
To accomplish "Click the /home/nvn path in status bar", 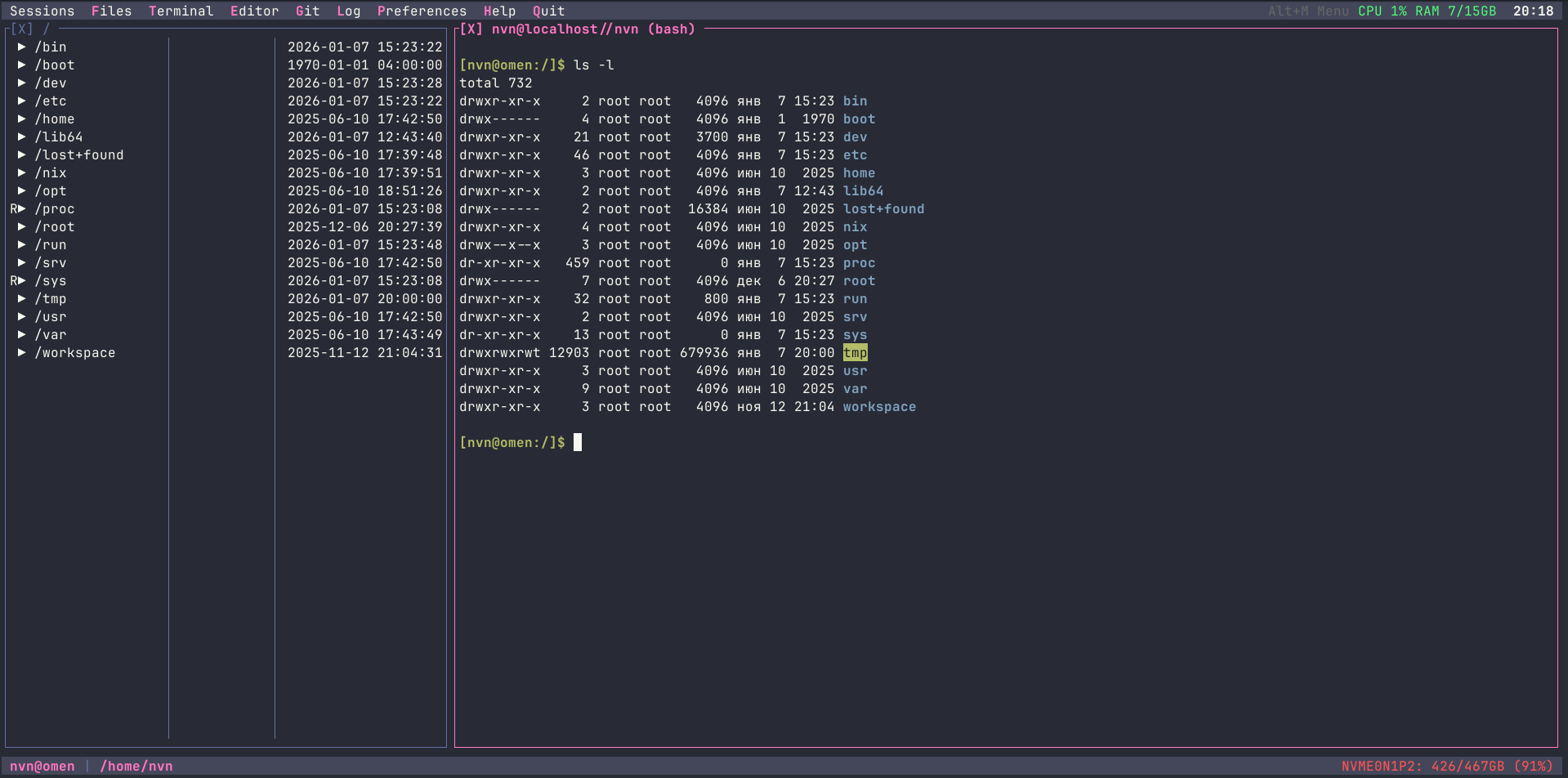I will [136, 766].
